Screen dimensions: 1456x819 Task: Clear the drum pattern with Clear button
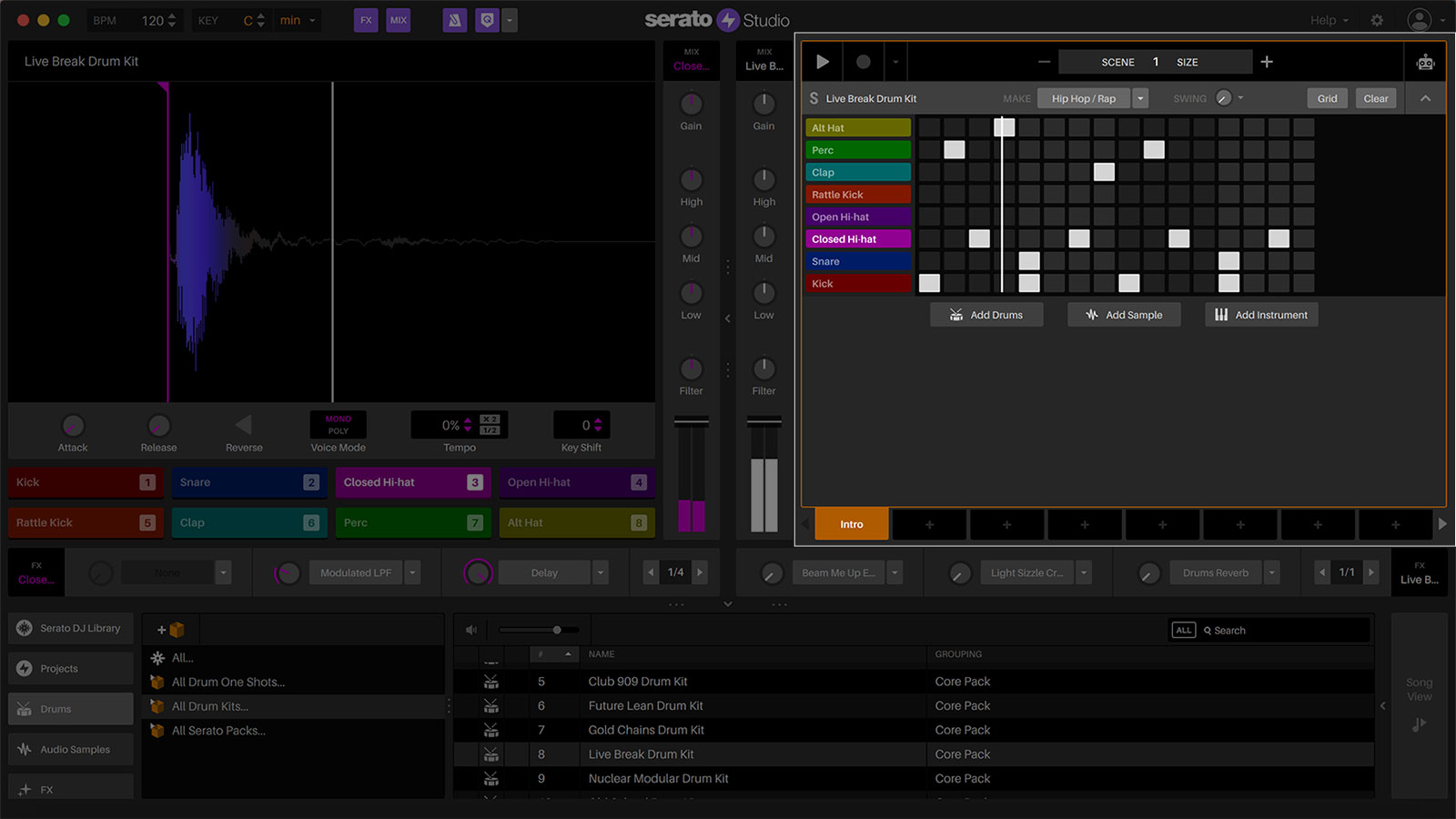[x=1376, y=98]
